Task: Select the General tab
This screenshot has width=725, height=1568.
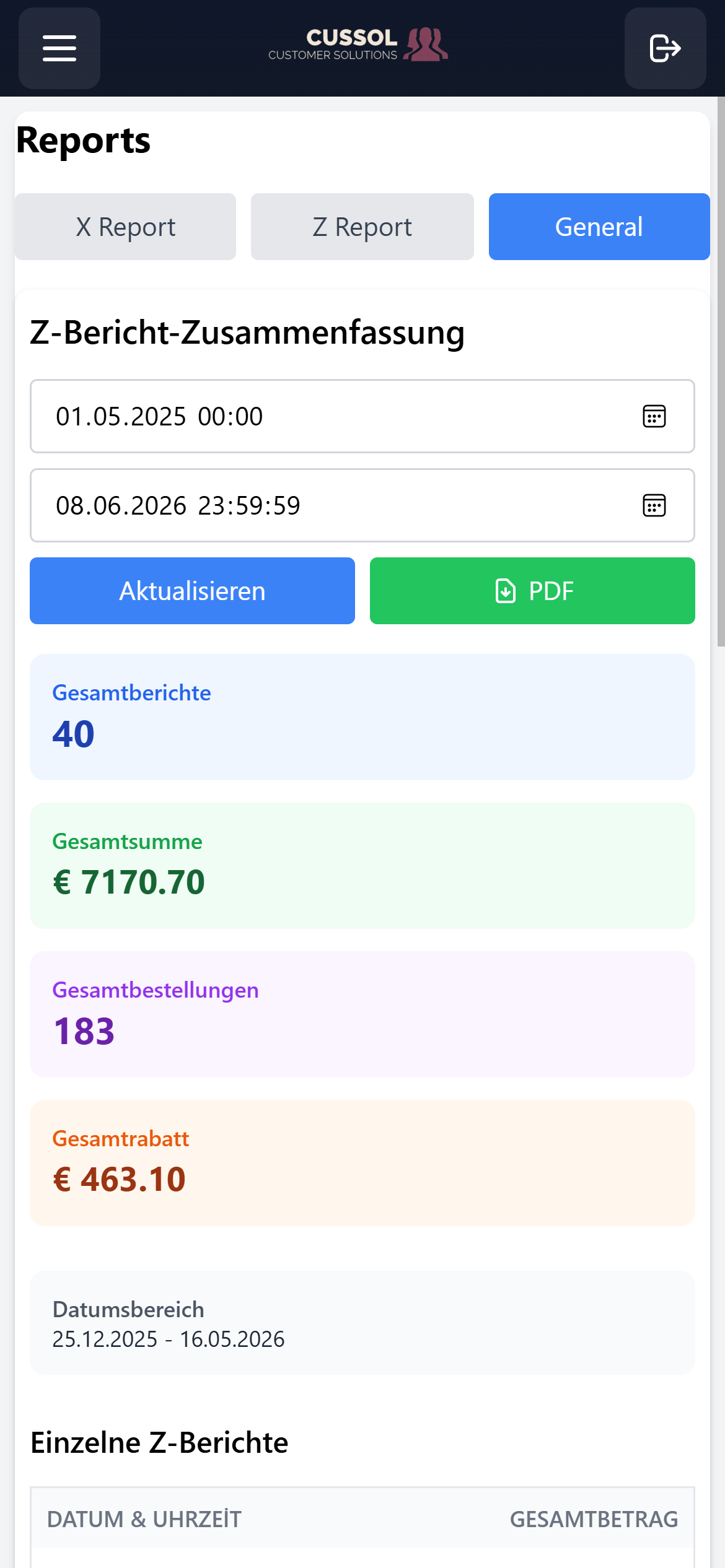Action: [x=599, y=227]
